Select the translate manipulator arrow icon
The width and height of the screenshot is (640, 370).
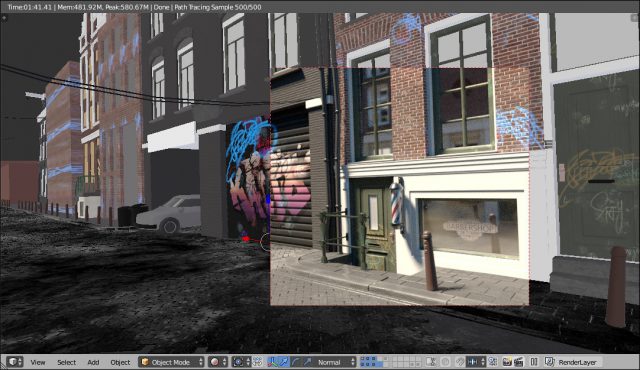(x=285, y=362)
